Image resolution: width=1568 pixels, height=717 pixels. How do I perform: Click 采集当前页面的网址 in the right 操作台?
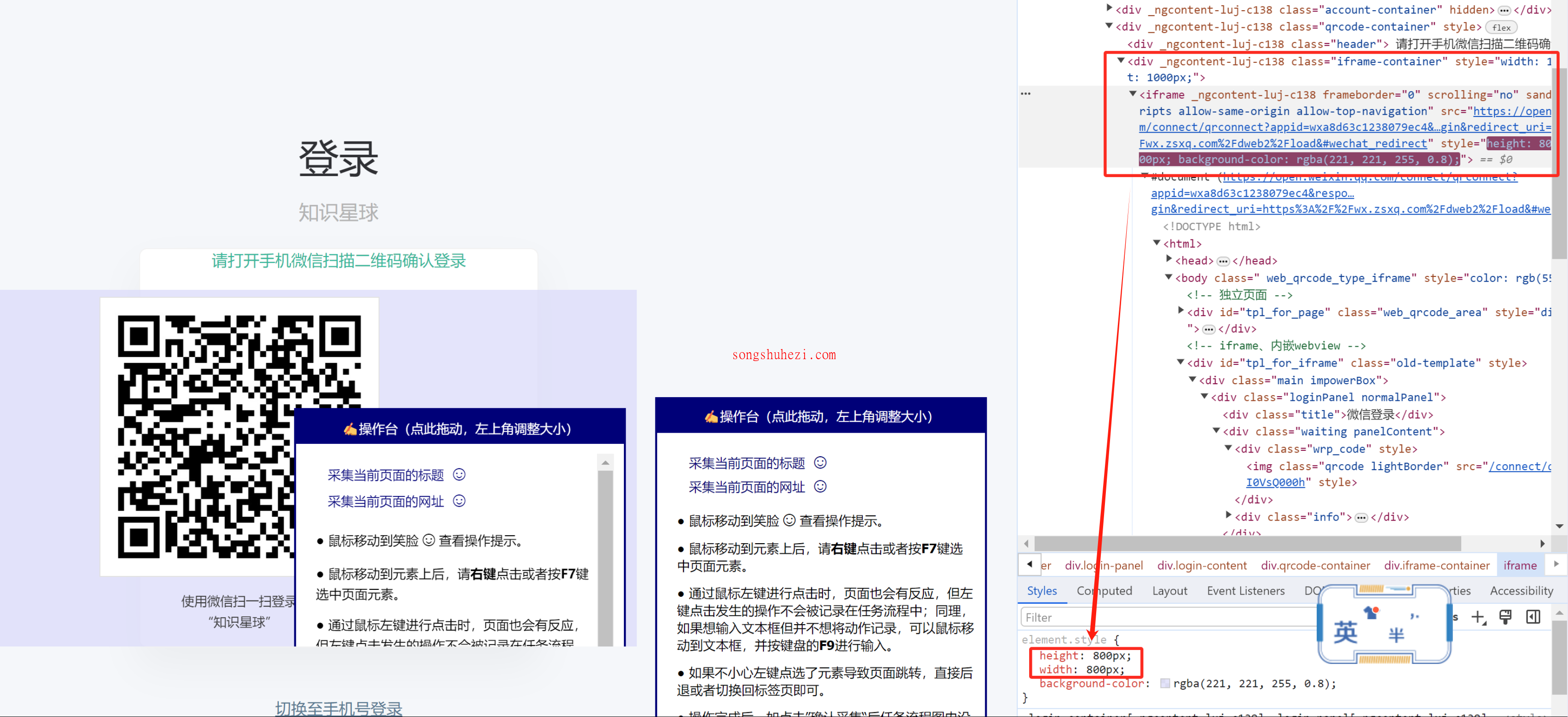[x=746, y=487]
